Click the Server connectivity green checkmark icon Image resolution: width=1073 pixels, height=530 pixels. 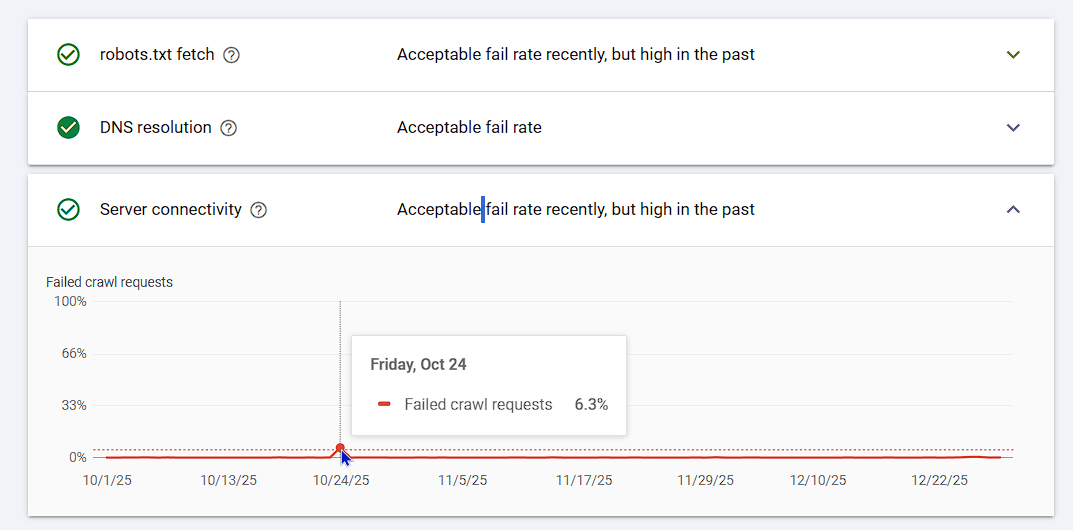68,210
